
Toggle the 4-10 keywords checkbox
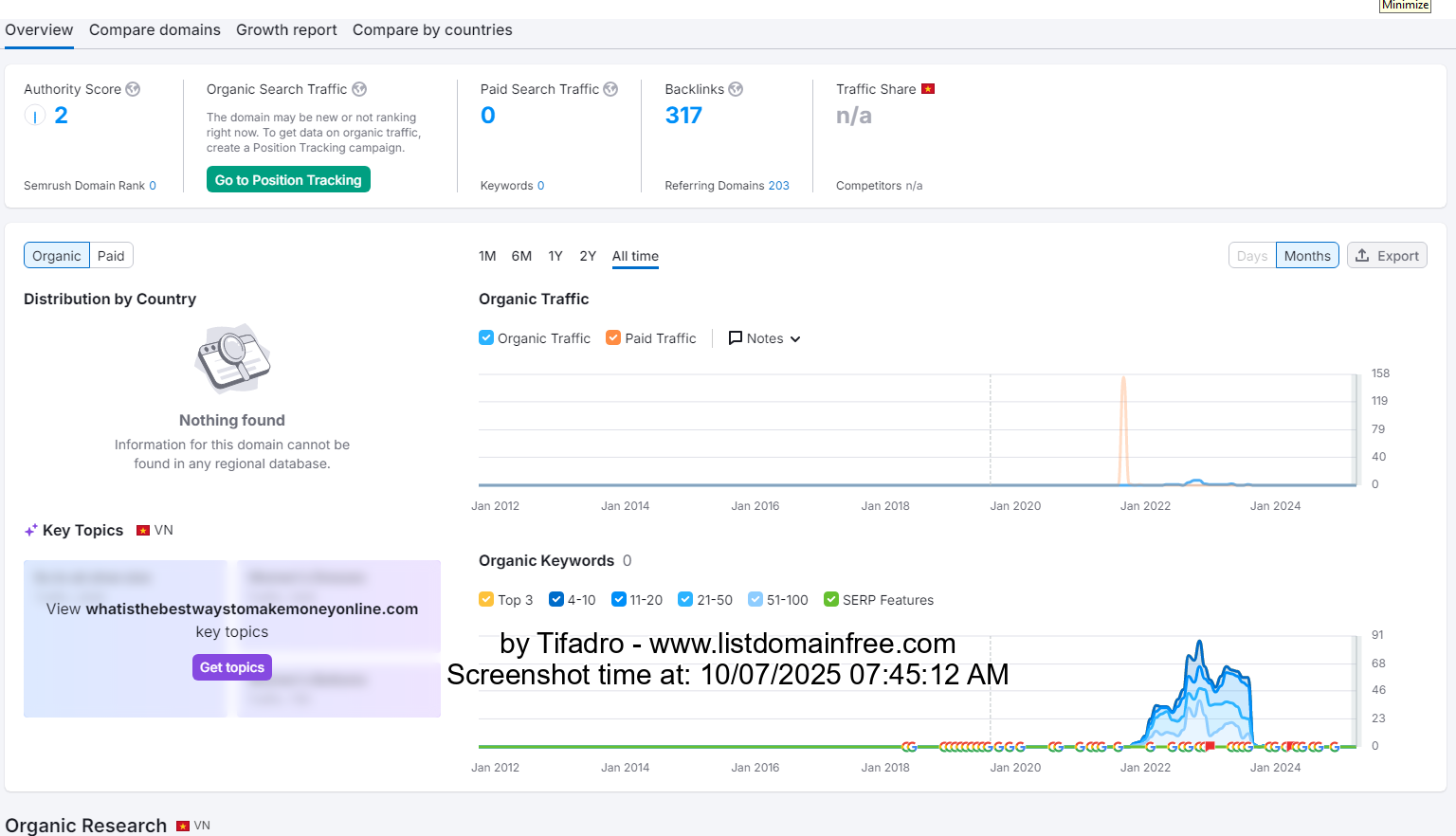(x=556, y=599)
